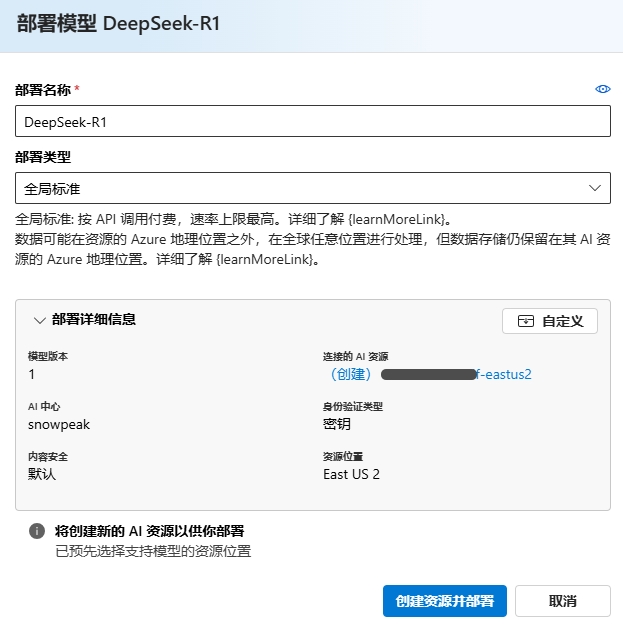Click the 部署类型 label
The image size is (623, 631).
[43, 157]
